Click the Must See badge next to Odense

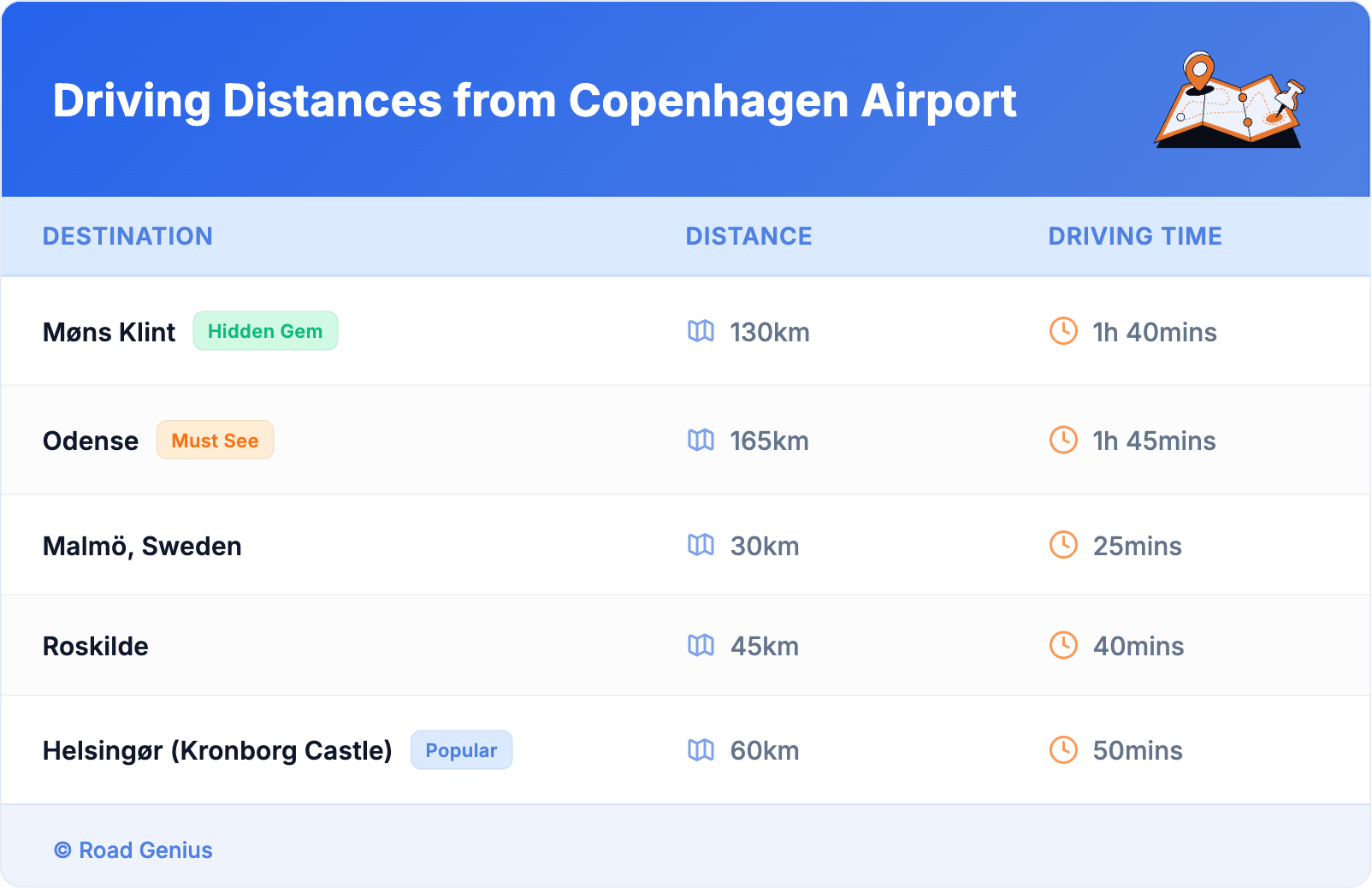[215, 441]
